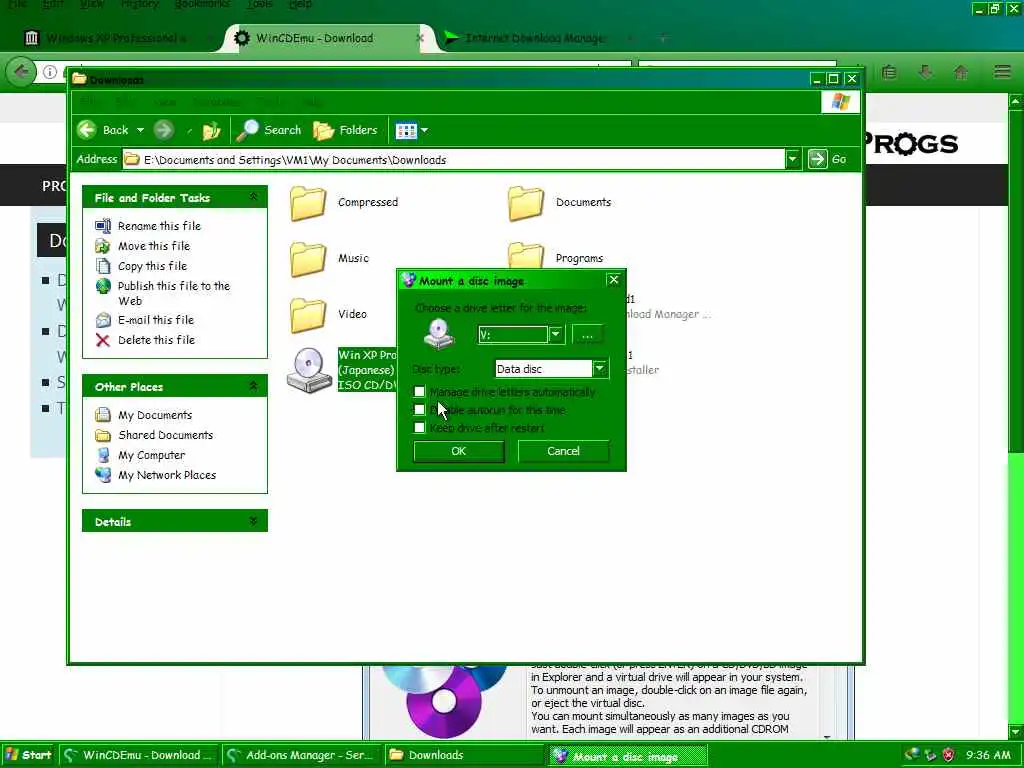This screenshot has width=1024, height=768.
Task: Open the Back history dropdown arrow
Action: coord(140,131)
